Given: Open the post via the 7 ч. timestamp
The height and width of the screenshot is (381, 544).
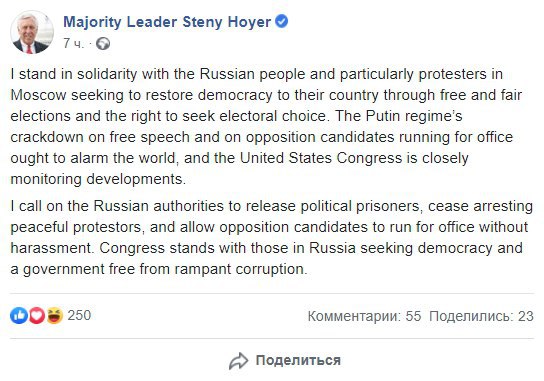Looking at the screenshot, I should 74,43.
